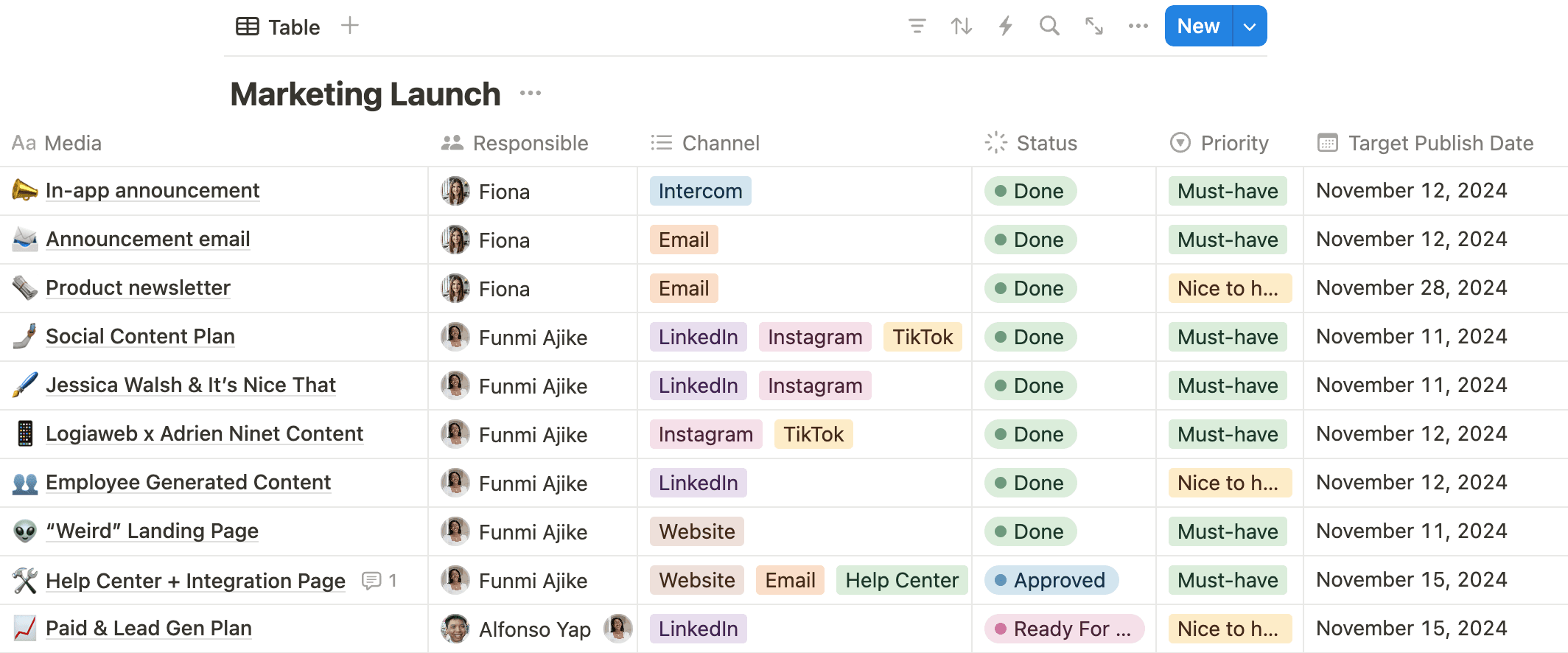Viewport: 1568px width, 653px height.
Task: Click the New button
Action: coord(1197,26)
